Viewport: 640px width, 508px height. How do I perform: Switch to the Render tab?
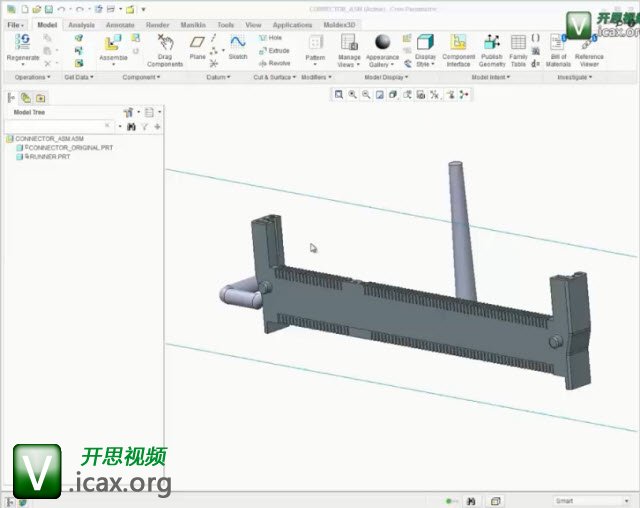[x=157, y=25]
